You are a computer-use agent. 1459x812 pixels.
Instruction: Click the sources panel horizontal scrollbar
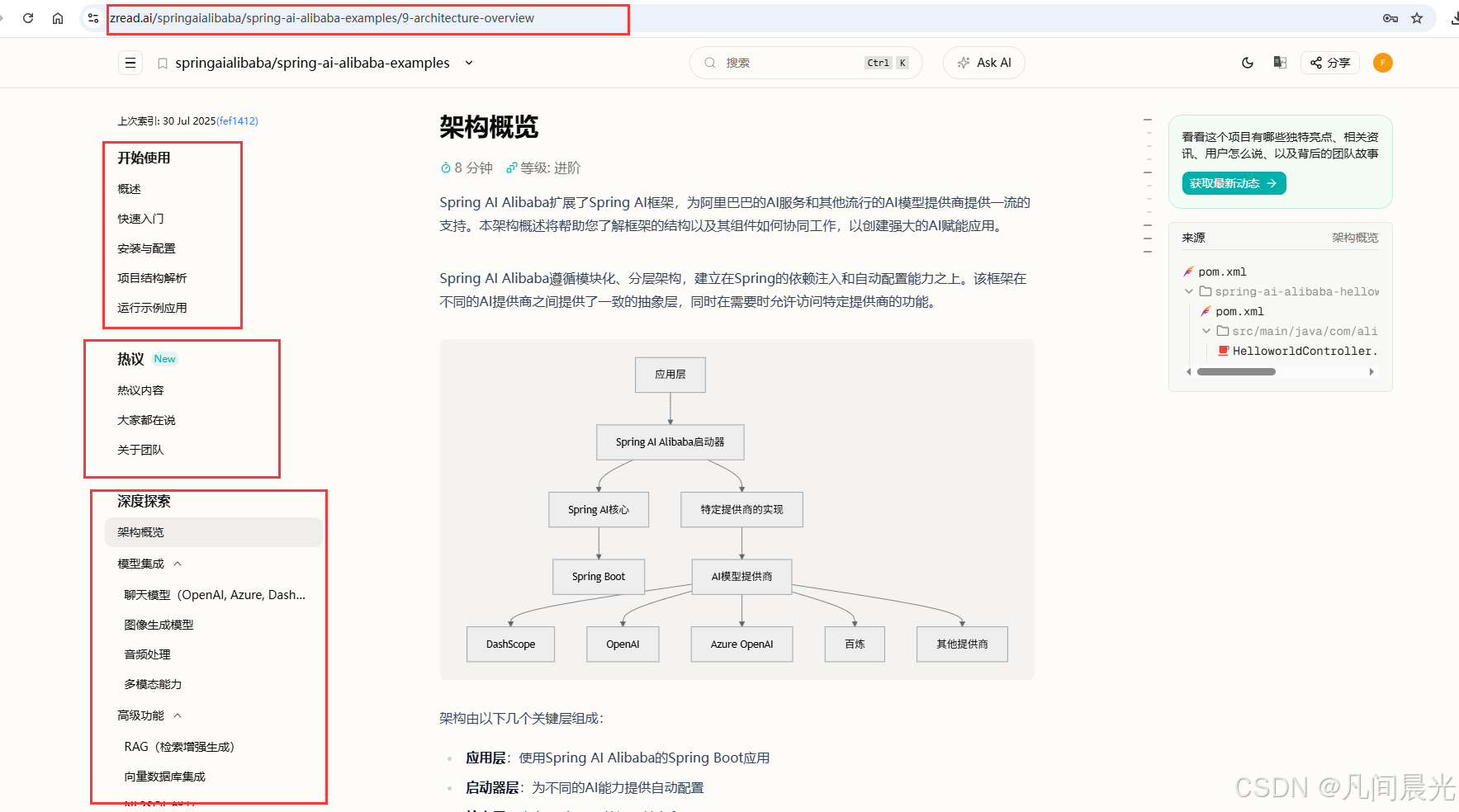1236,371
